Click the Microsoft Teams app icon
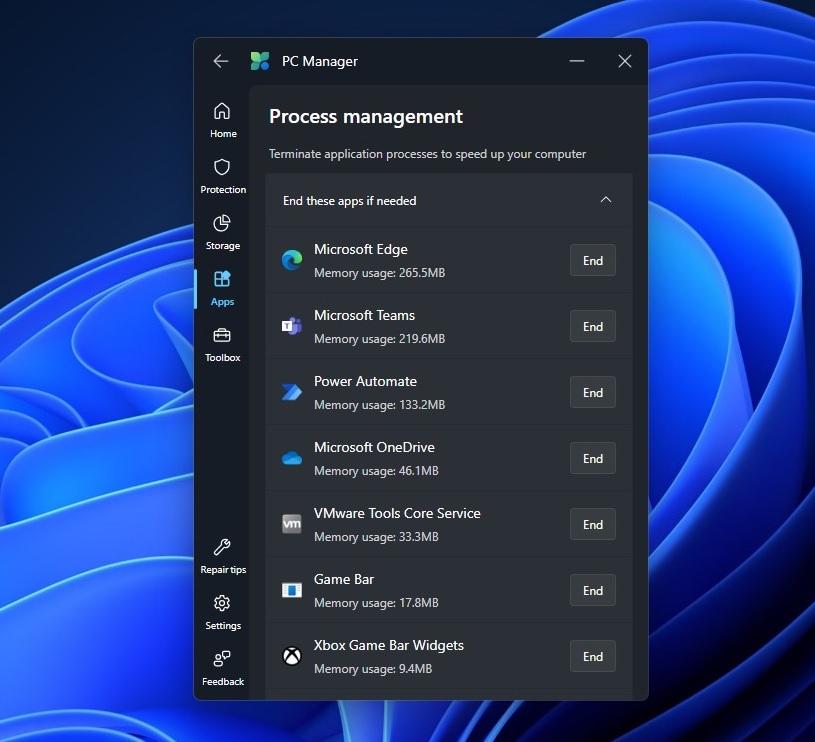This screenshot has height=742, width=815. coord(292,326)
